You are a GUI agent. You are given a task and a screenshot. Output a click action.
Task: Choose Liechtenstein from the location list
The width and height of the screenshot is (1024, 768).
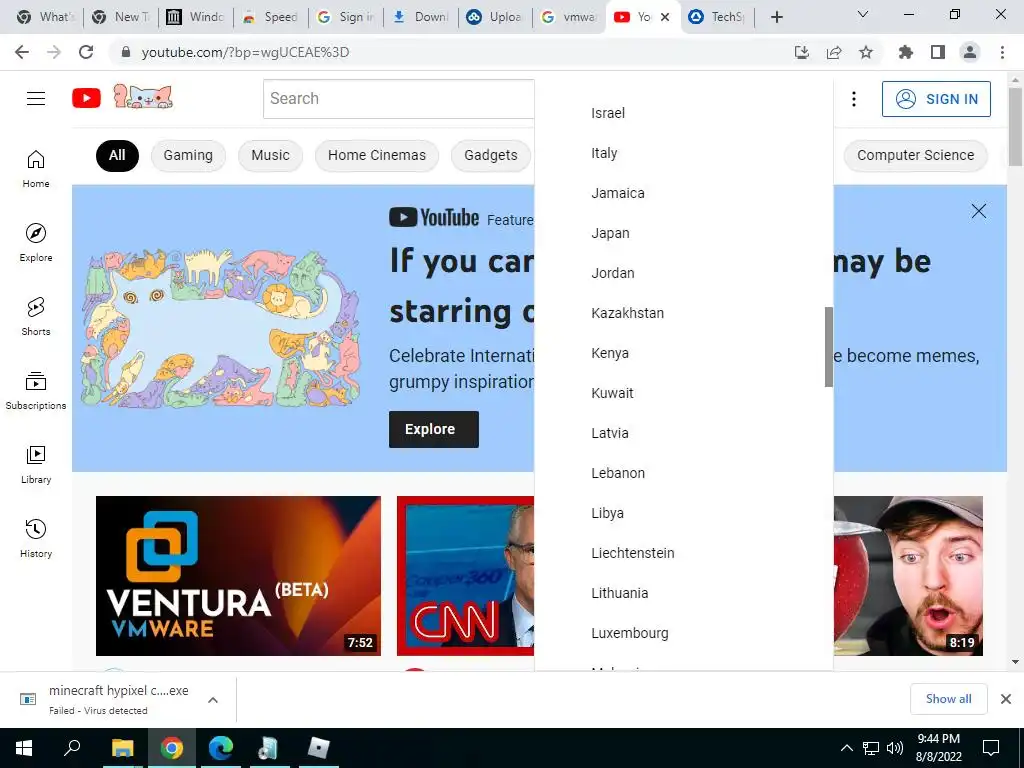pyautogui.click(x=684, y=552)
